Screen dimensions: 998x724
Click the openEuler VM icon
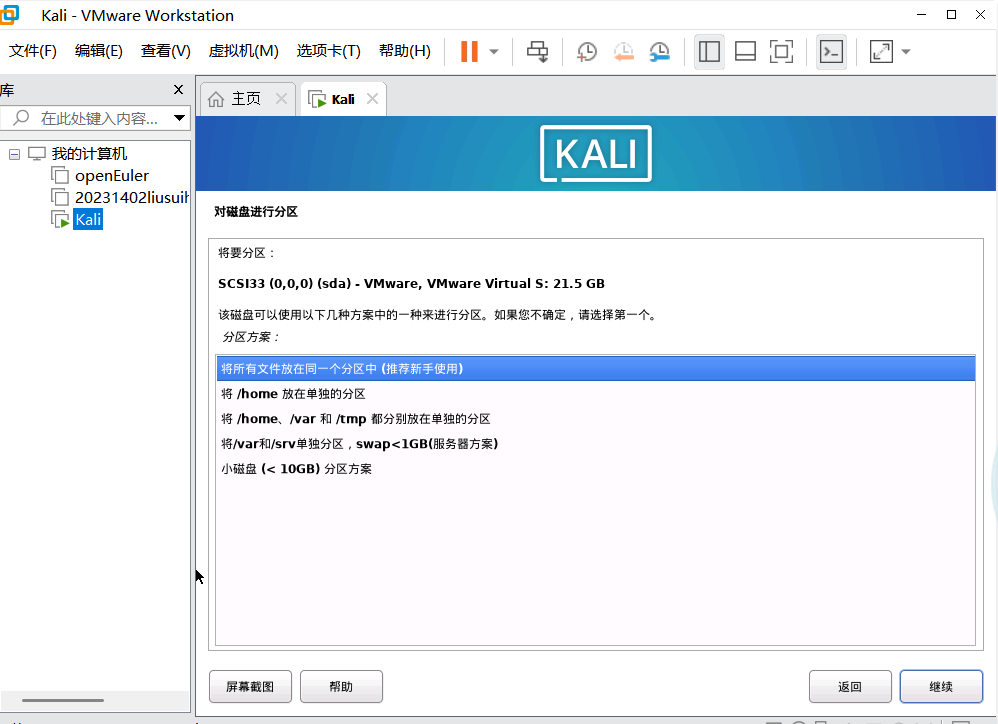click(x=60, y=176)
